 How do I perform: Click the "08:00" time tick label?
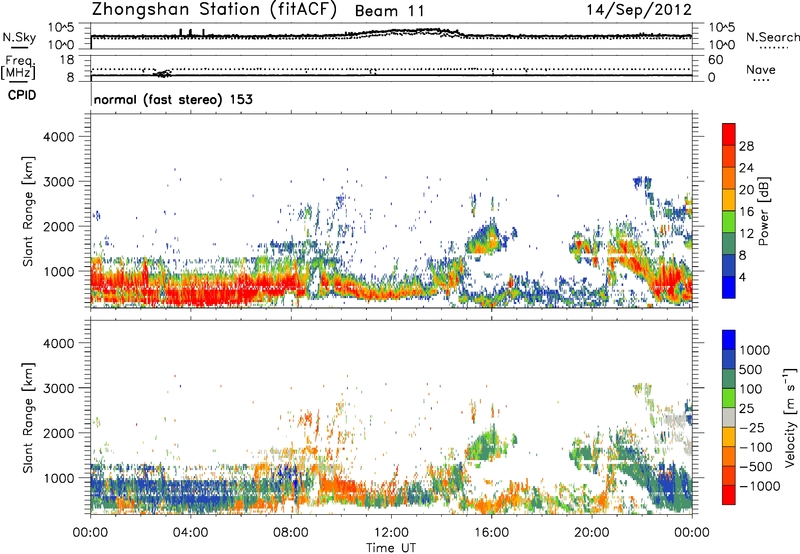[x=290, y=533]
